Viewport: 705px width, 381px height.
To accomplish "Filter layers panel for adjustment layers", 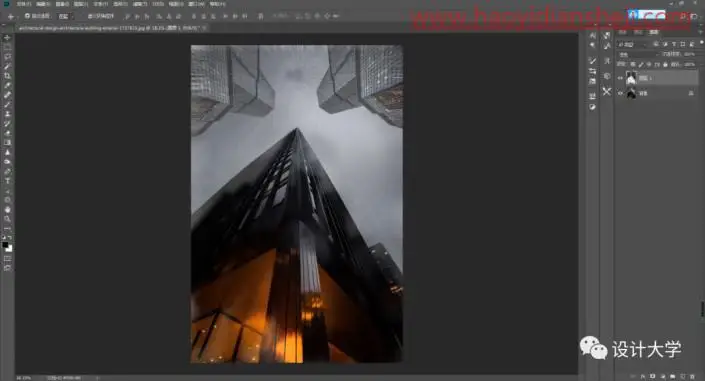I will pos(665,44).
